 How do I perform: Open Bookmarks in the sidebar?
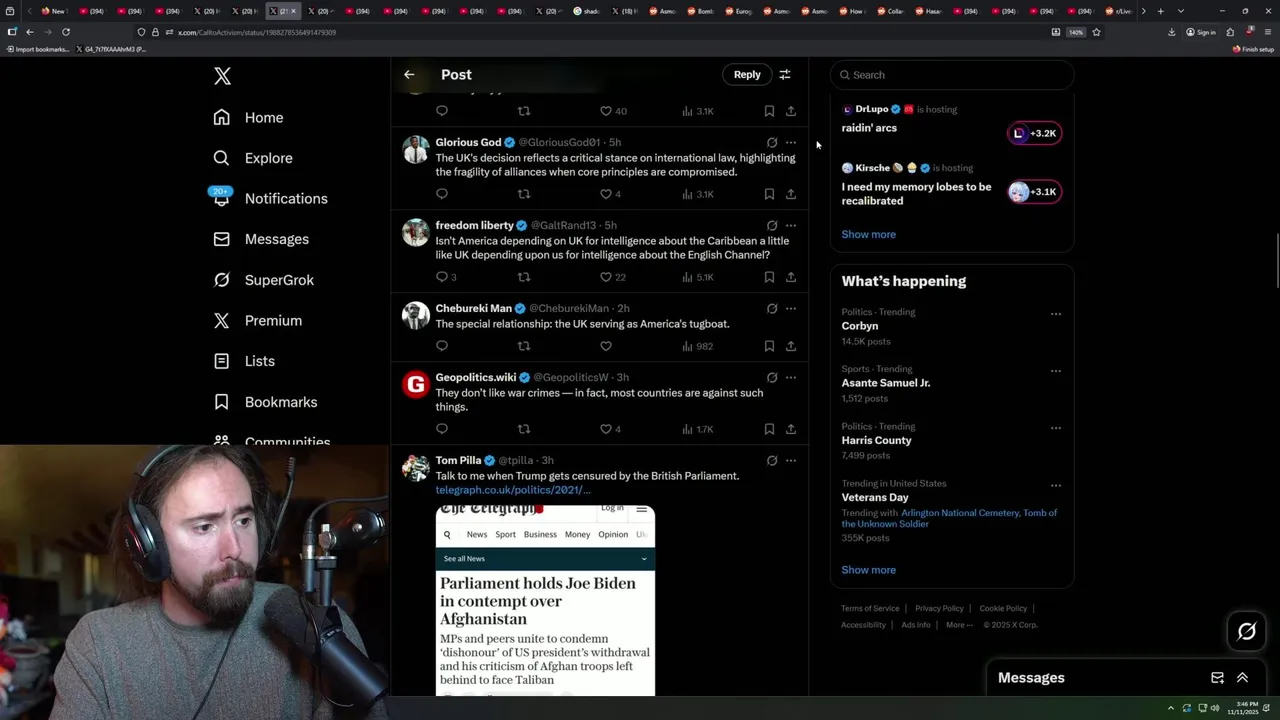pos(265,402)
